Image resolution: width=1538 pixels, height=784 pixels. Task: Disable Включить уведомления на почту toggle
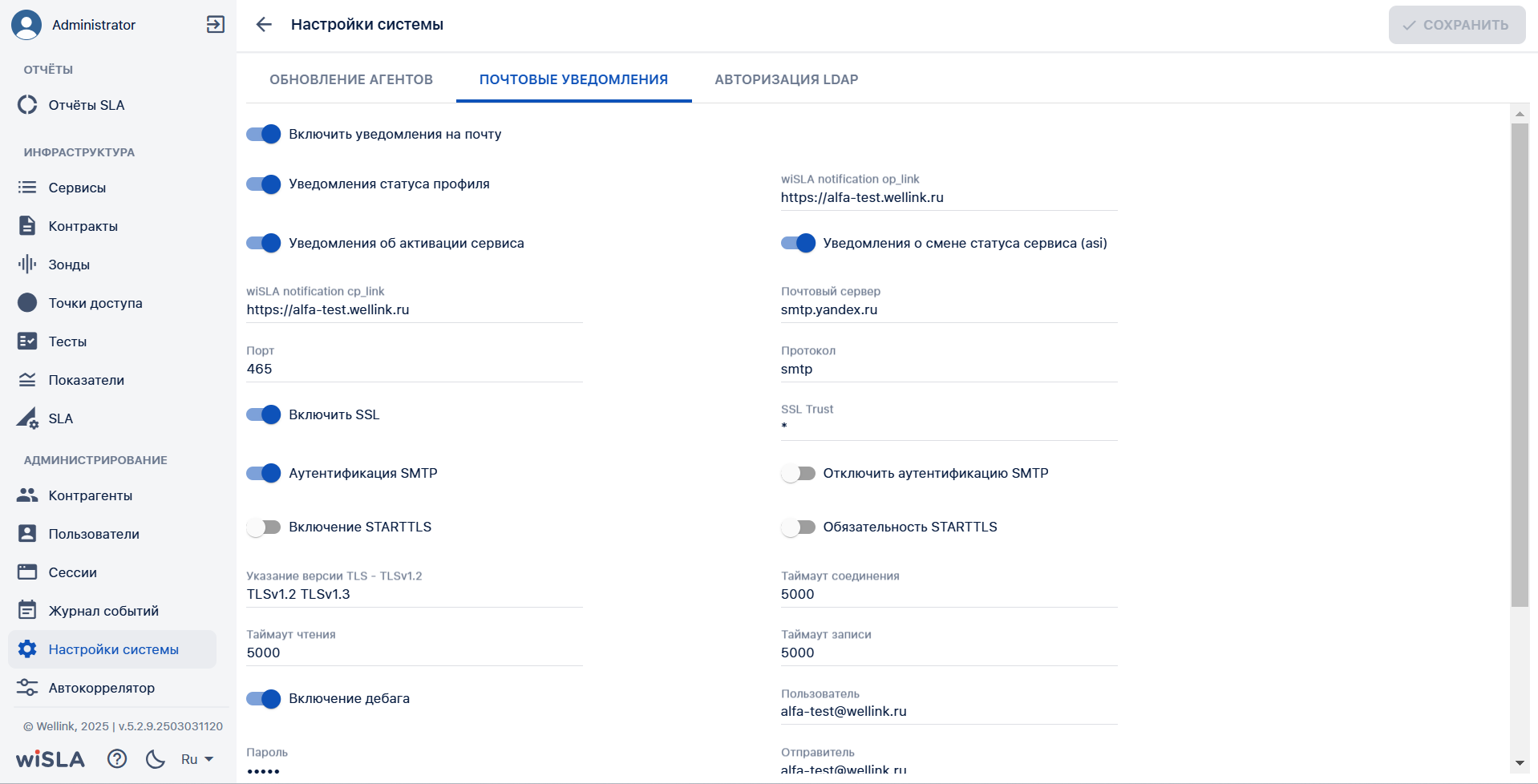pyautogui.click(x=264, y=134)
